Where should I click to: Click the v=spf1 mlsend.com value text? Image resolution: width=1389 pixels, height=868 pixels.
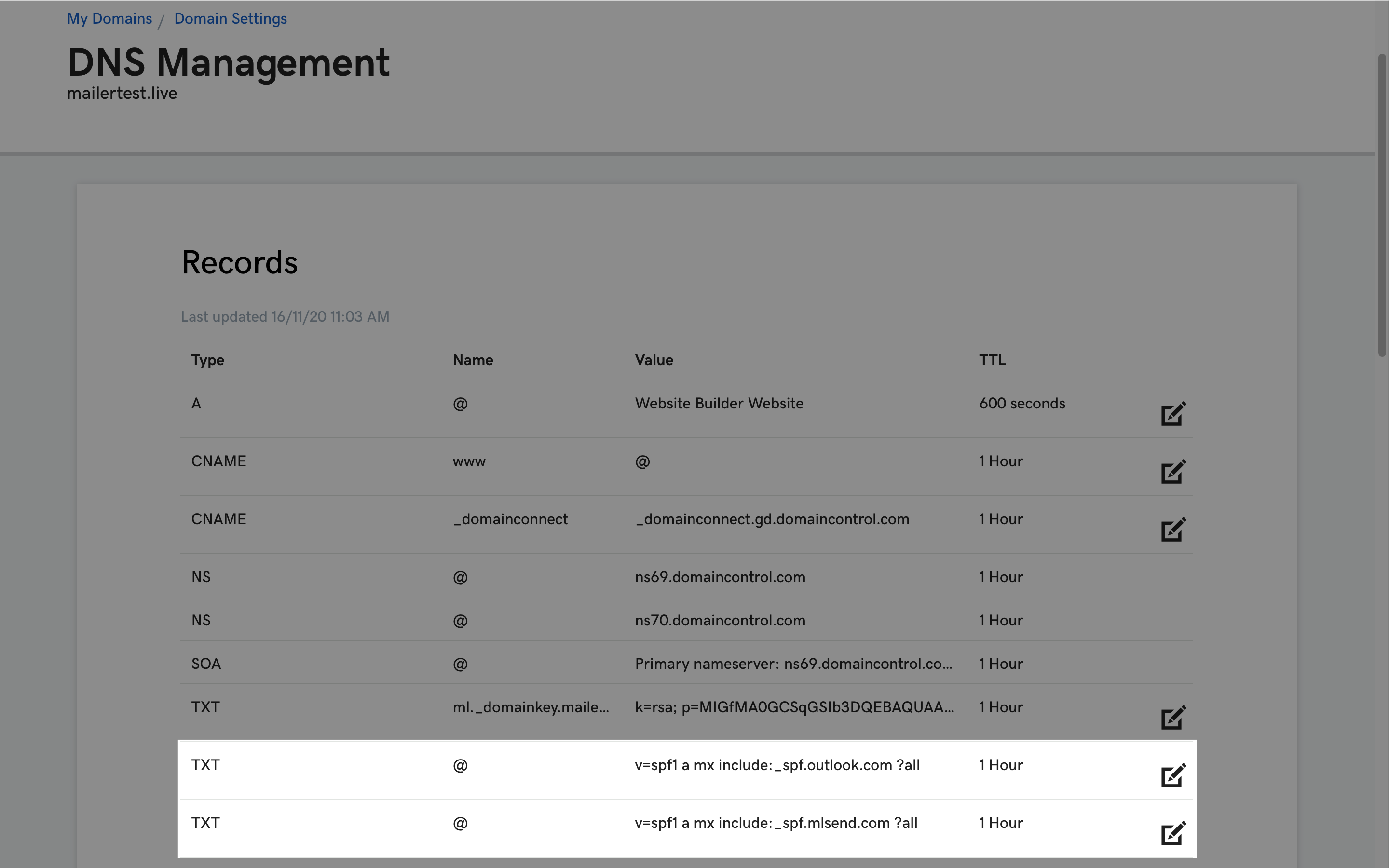[776, 823]
